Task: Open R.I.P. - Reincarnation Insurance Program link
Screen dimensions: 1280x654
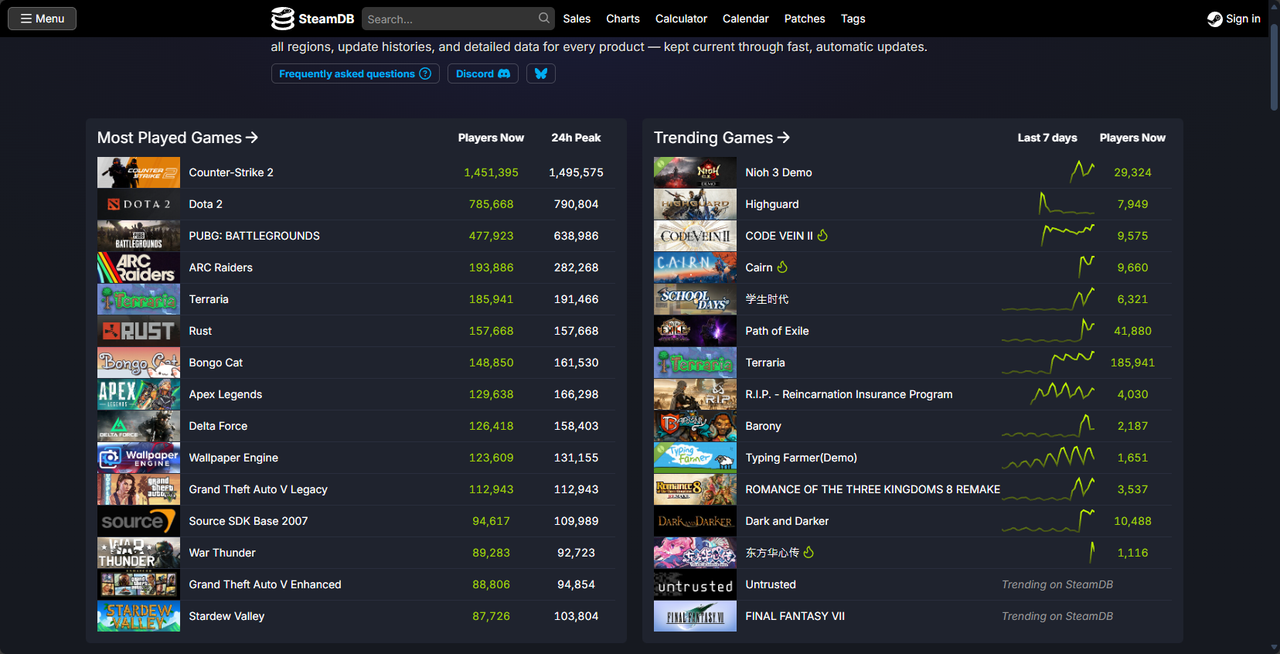Action: tap(849, 394)
